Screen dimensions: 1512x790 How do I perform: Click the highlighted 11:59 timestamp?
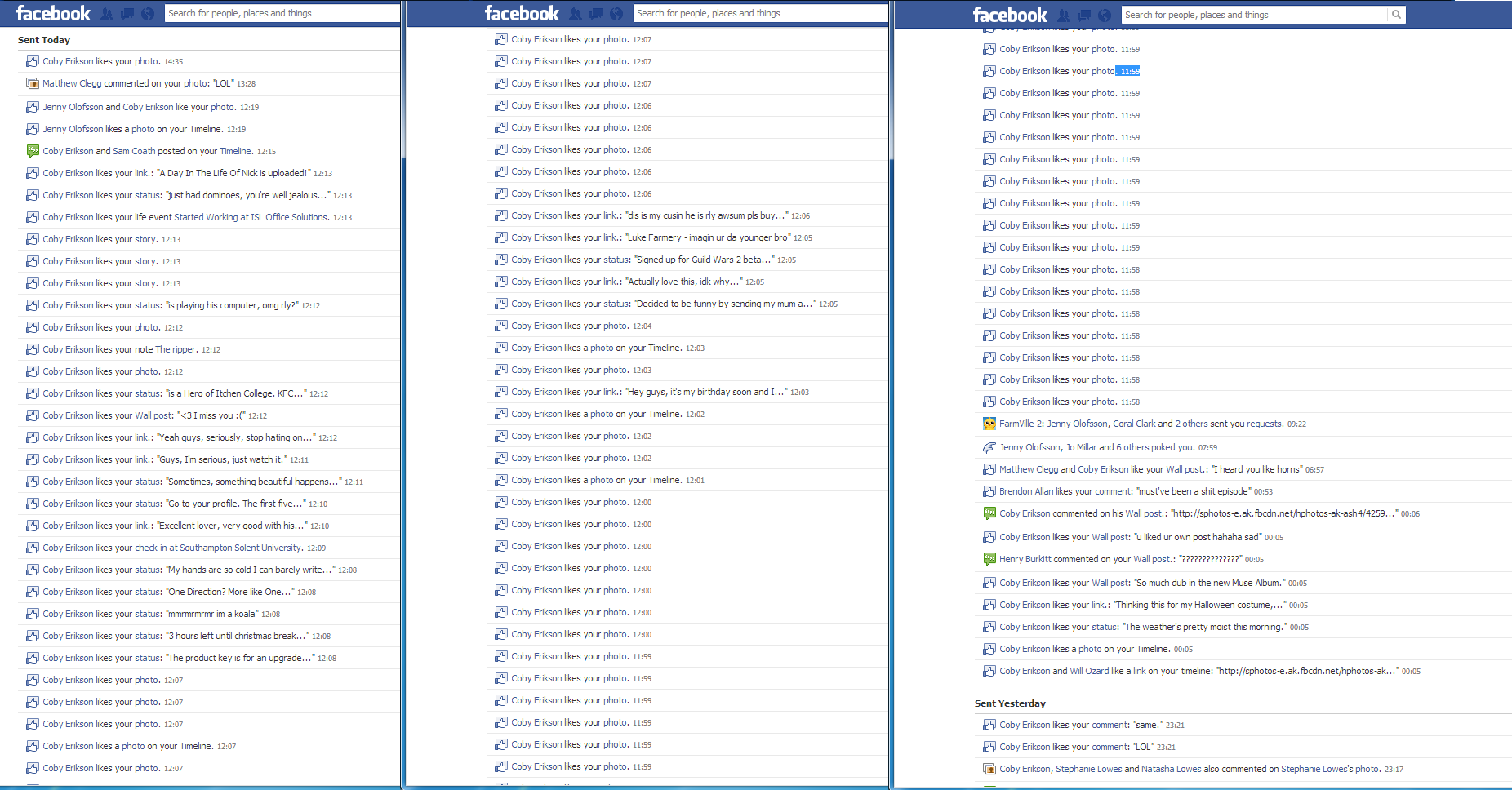pos(1128,71)
